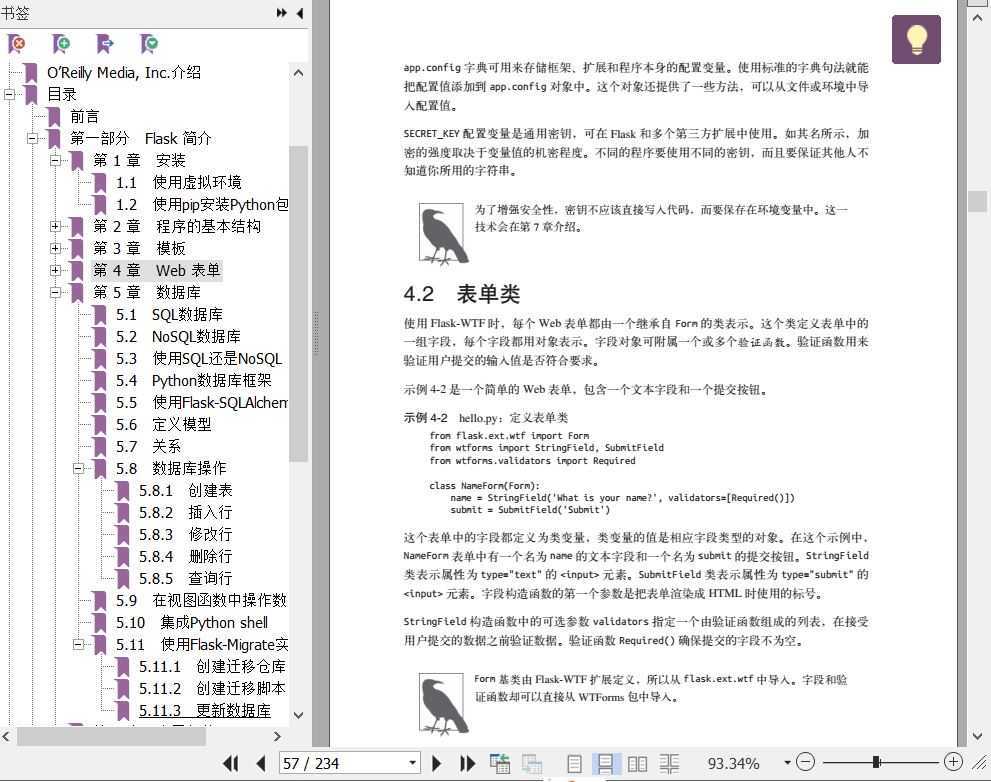Switch to continuous facing layout

669,764
